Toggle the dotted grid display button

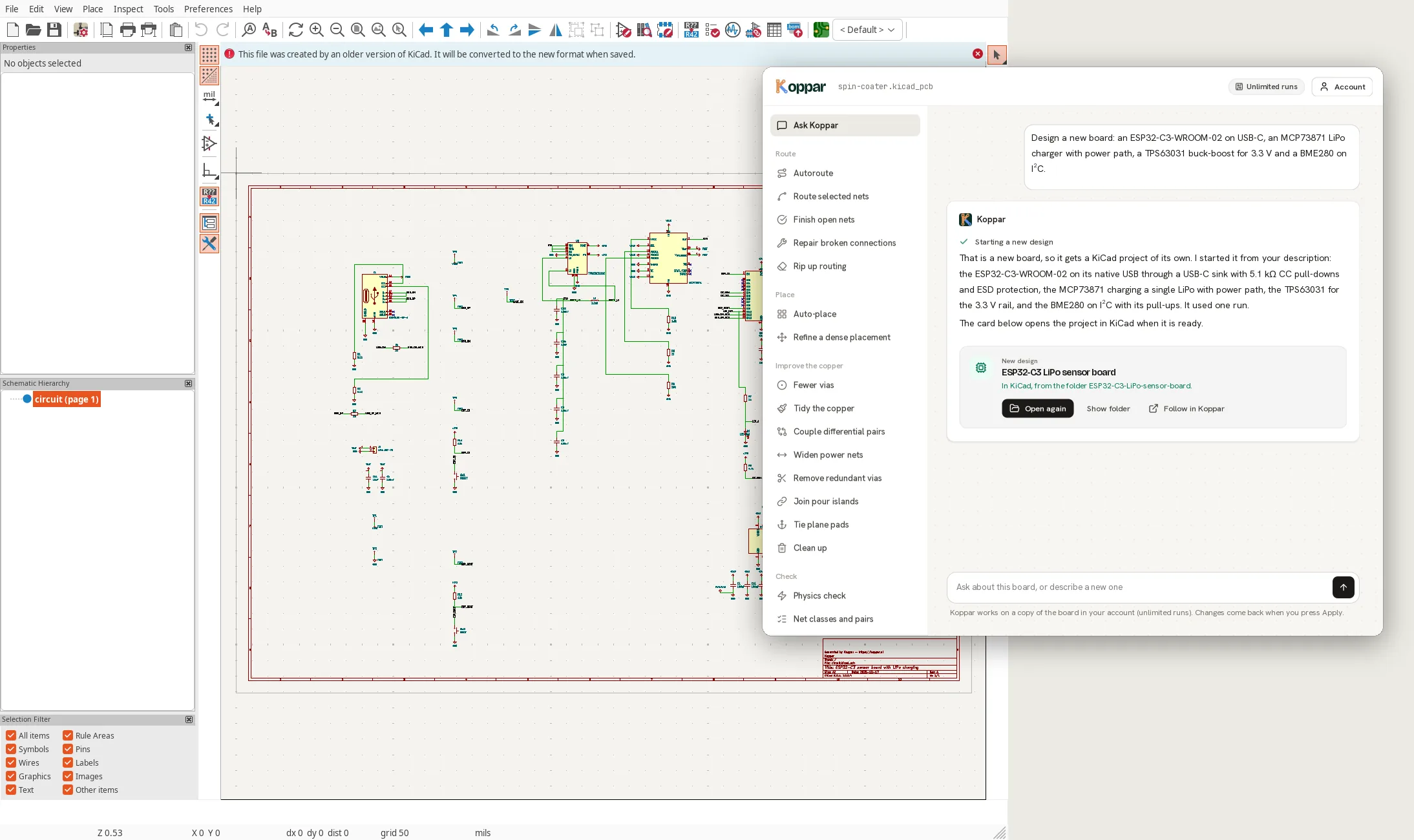pos(209,55)
